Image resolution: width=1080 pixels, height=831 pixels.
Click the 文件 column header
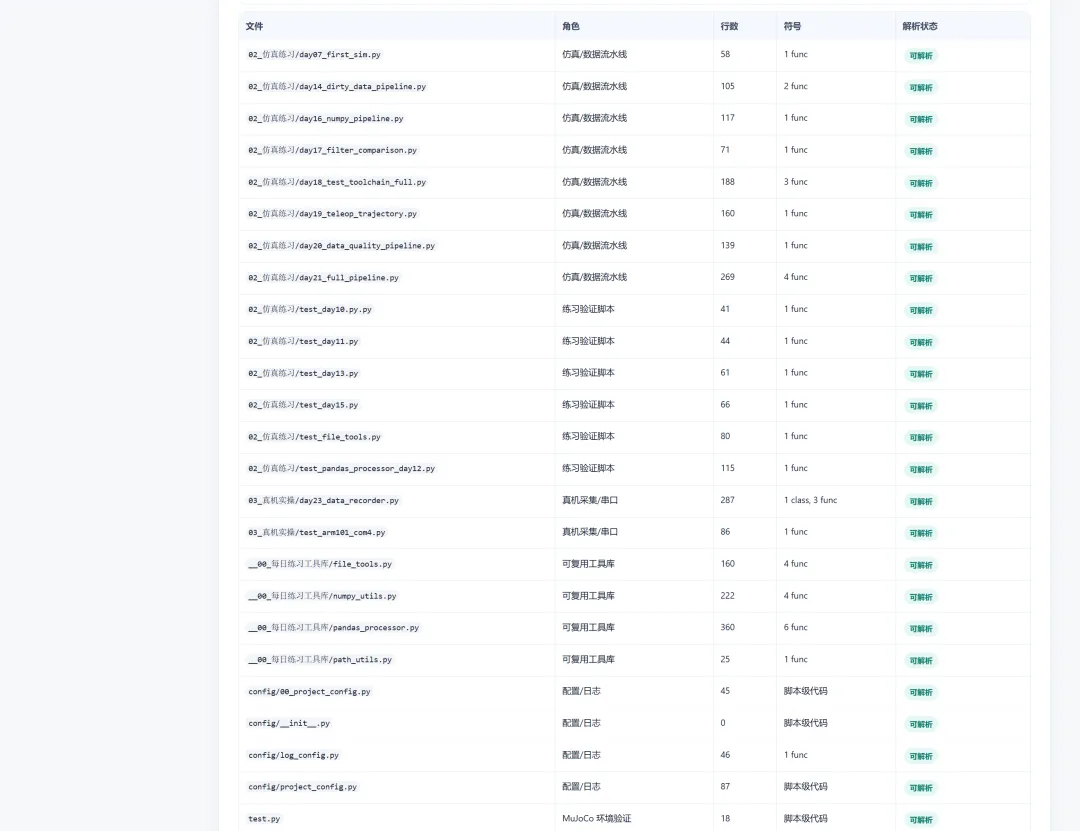[x=254, y=26]
